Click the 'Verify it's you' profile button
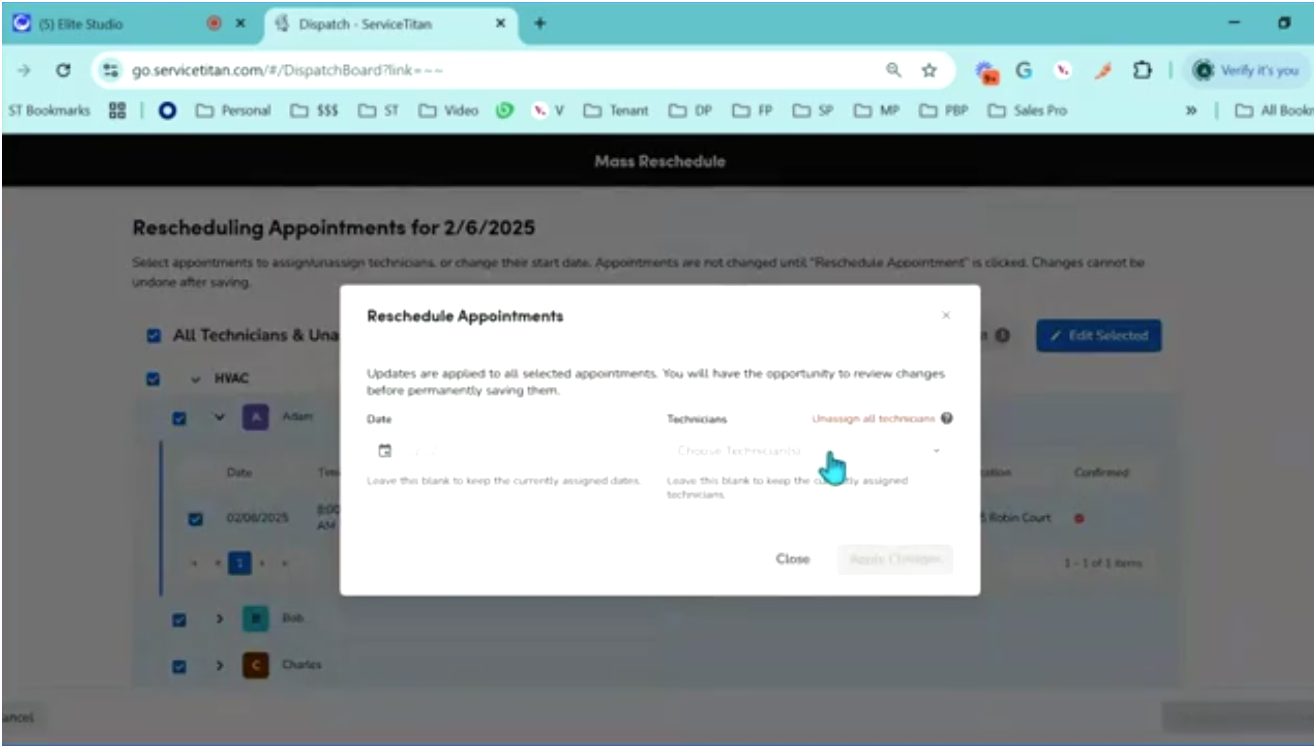This screenshot has width=1316, height=748. pyautogui.click(x=1246, y=71)
